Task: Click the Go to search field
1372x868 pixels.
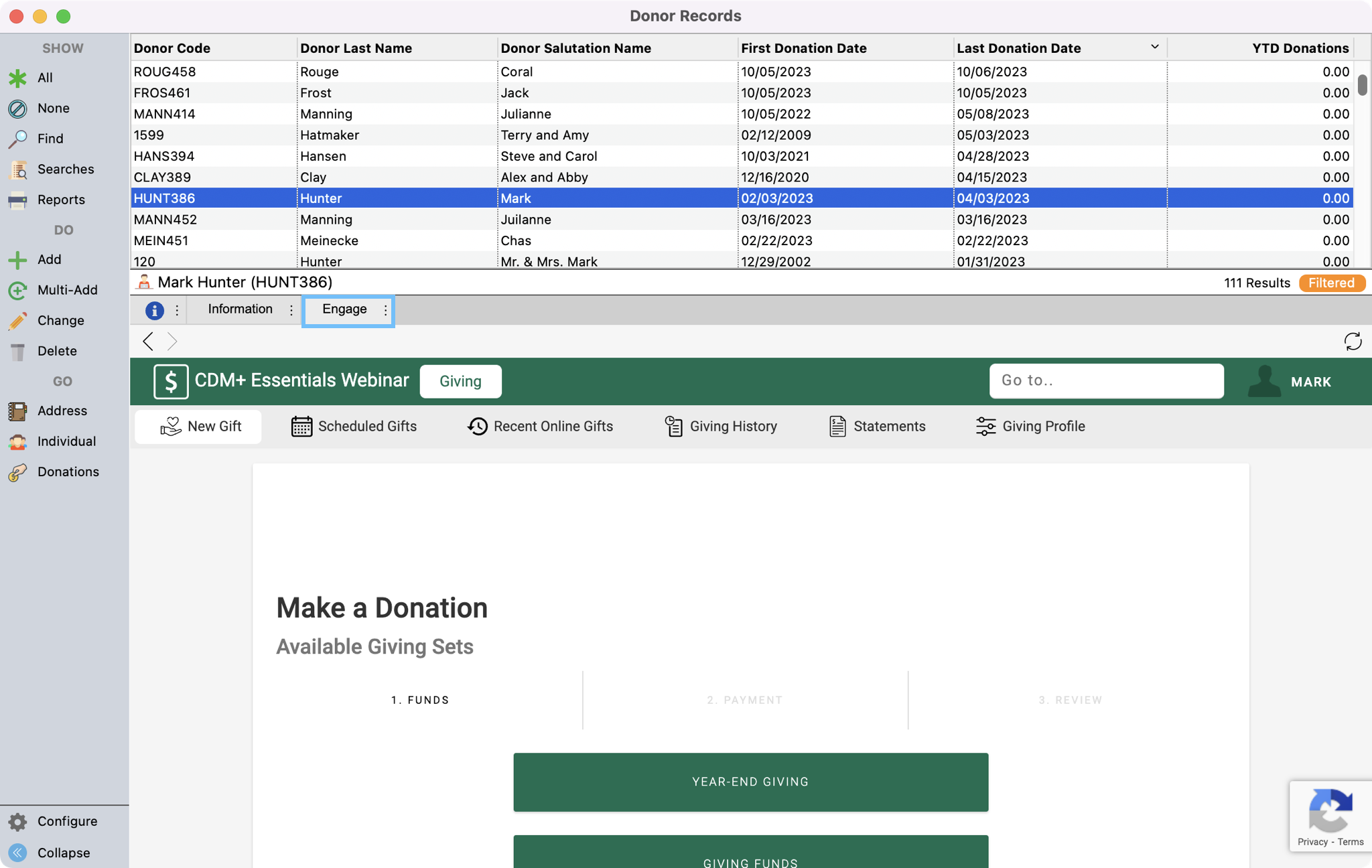Action: [1106, 380]
